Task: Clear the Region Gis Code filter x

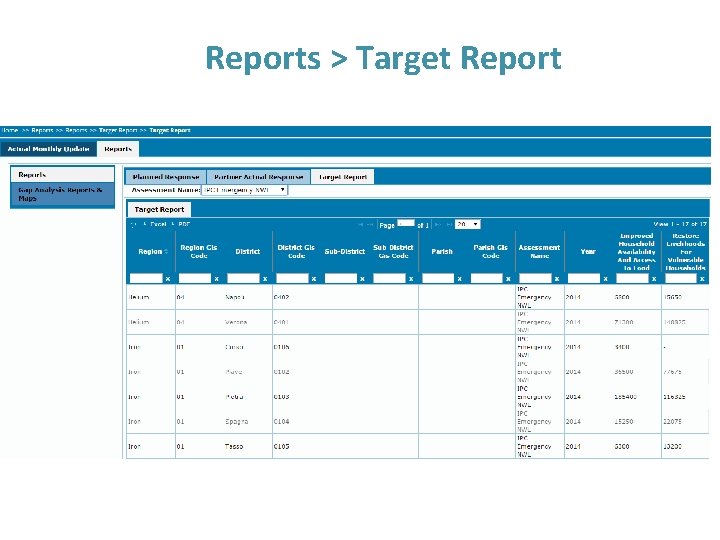Action: [216, 279]
